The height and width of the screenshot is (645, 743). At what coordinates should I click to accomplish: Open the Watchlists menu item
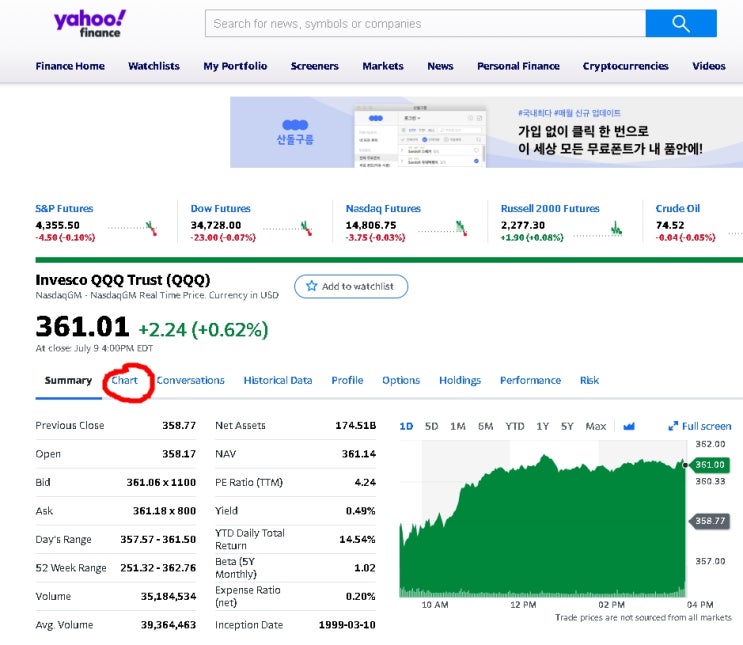pos(154,66)
